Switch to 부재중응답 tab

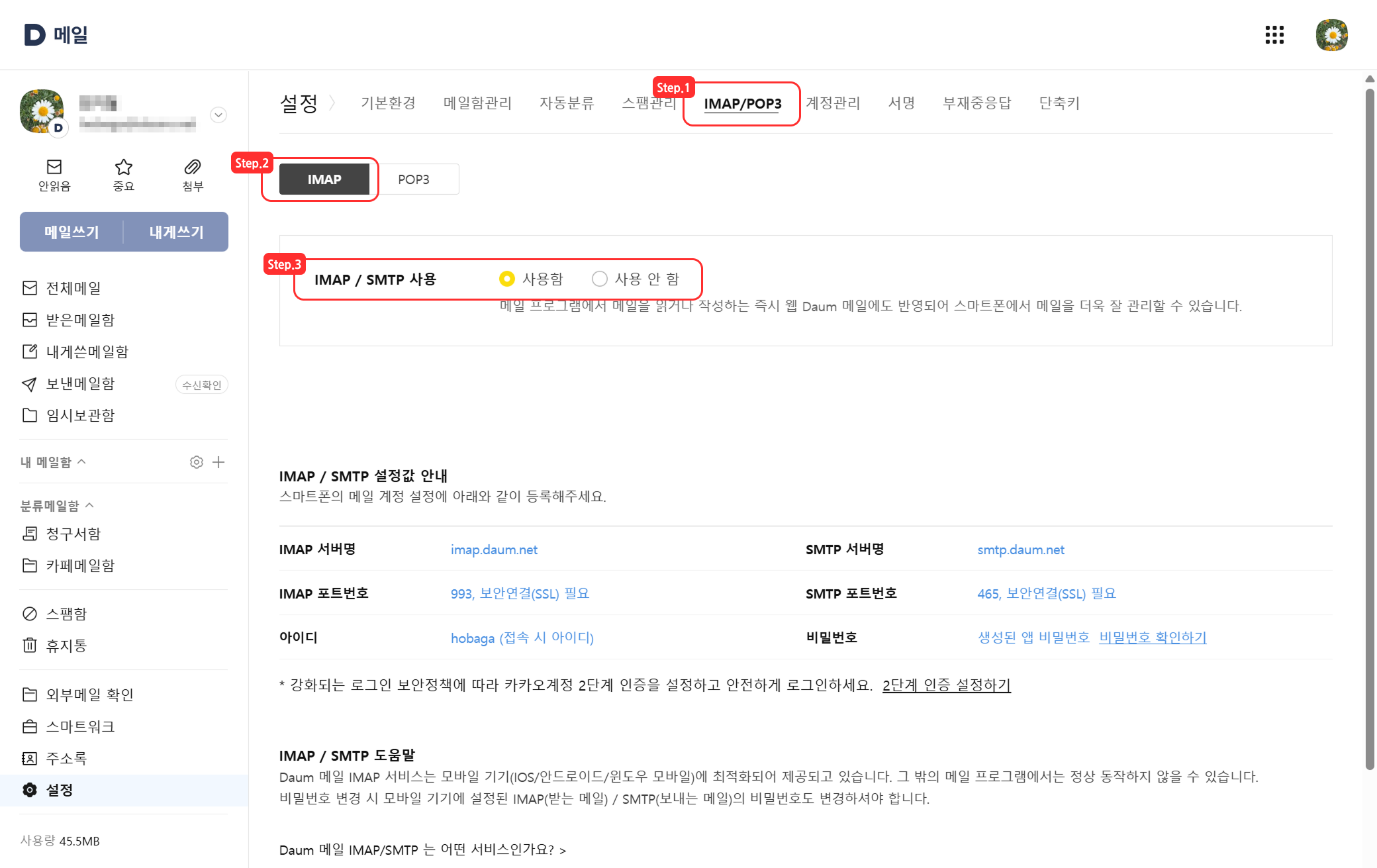tap(977, 103)
